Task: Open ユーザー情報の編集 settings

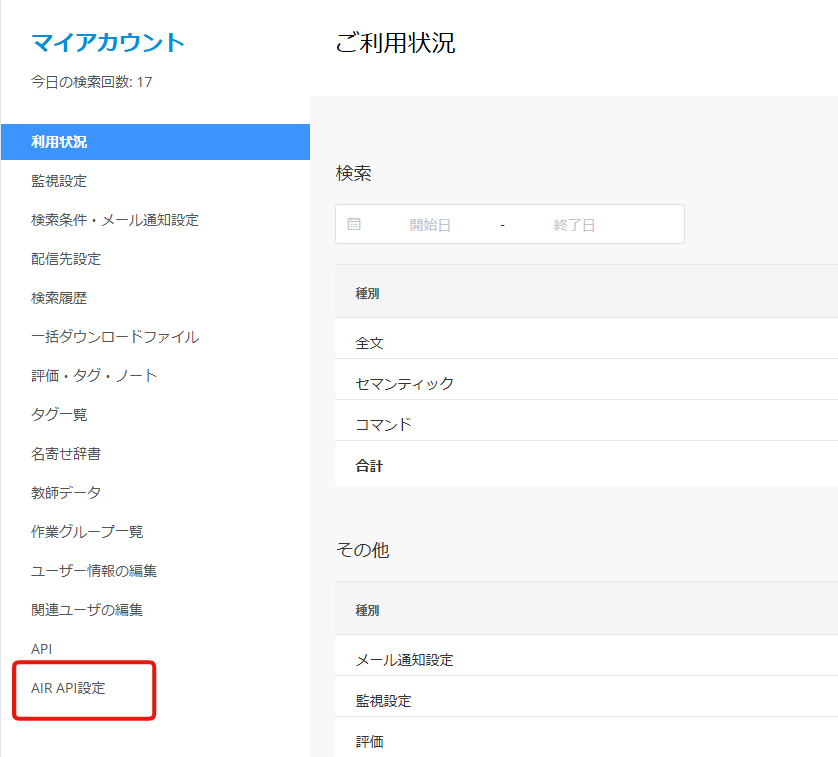Action: coord(94,571)
